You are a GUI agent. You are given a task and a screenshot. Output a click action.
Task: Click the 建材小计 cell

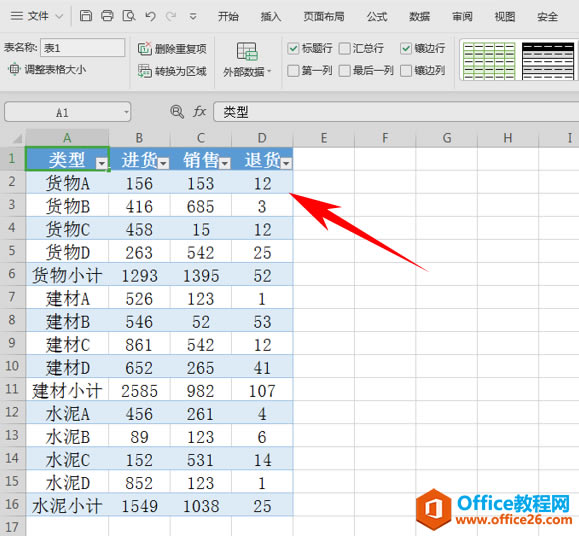[x=67, y=390]
